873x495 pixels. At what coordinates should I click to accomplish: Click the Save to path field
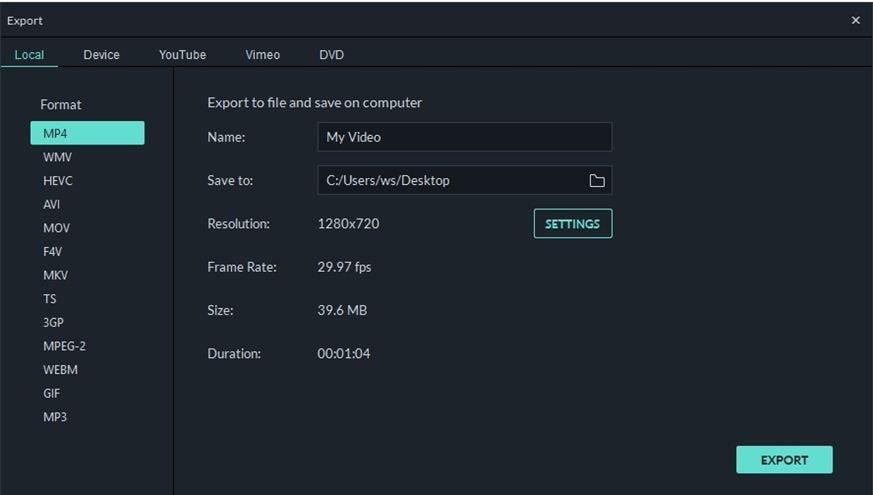(x=450, y=181)
